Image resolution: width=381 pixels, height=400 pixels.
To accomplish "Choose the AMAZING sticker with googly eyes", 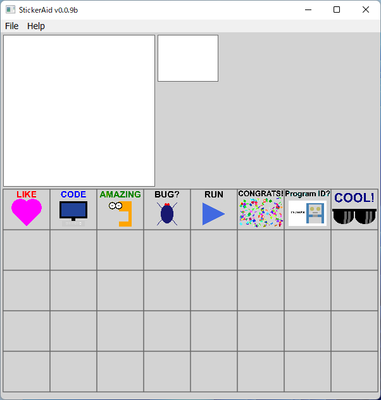I will pyautogui.click(x=120, y=209).
